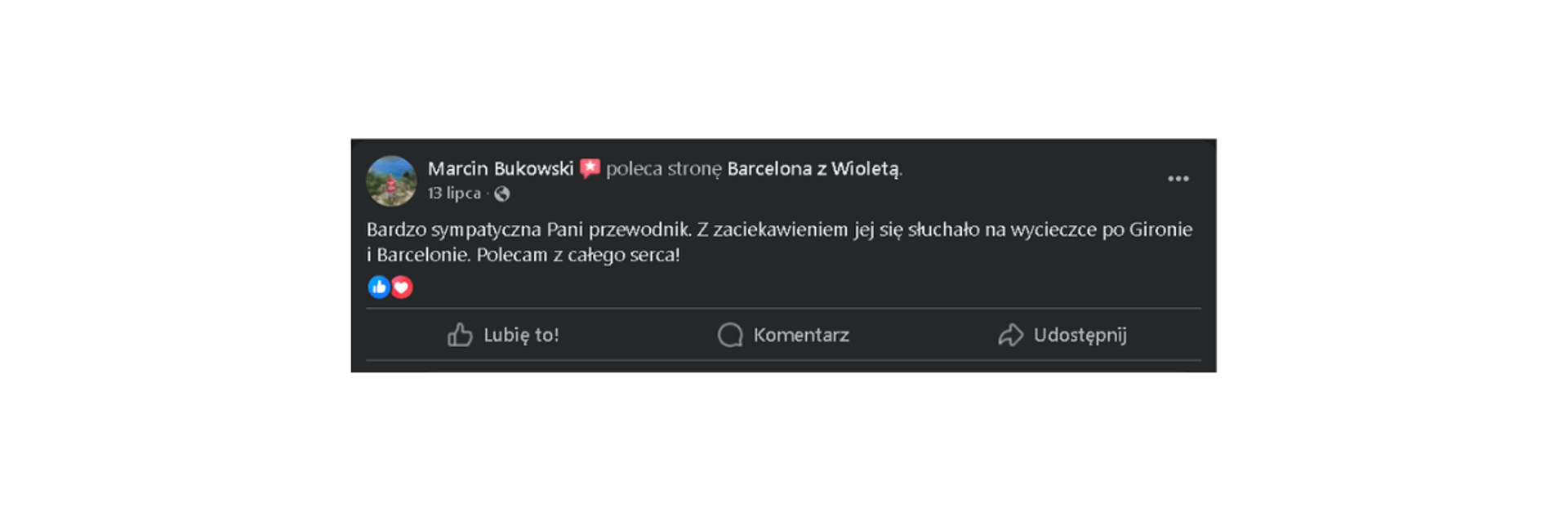Click the red heart reaction icon
1568x512 pixels.
click(401, 287)
